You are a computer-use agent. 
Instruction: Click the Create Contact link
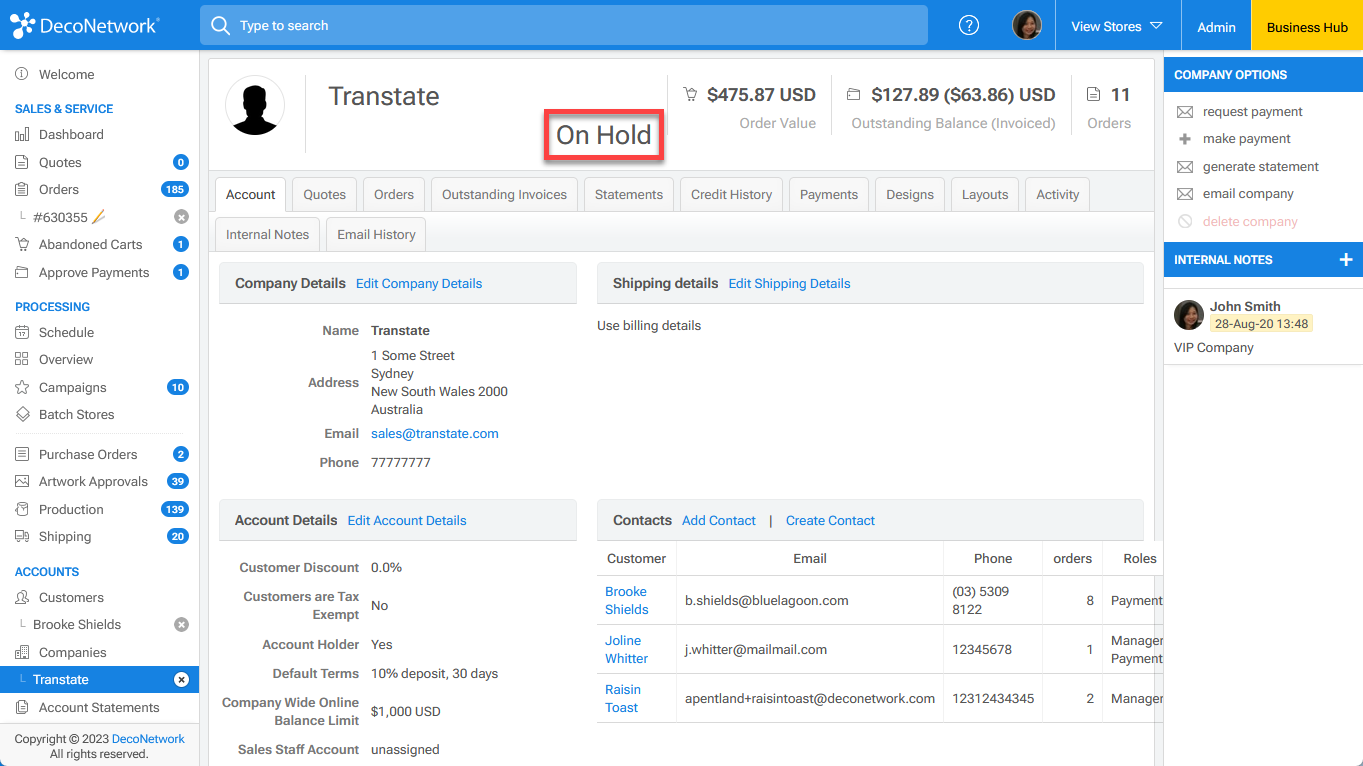tap(830, 521)
